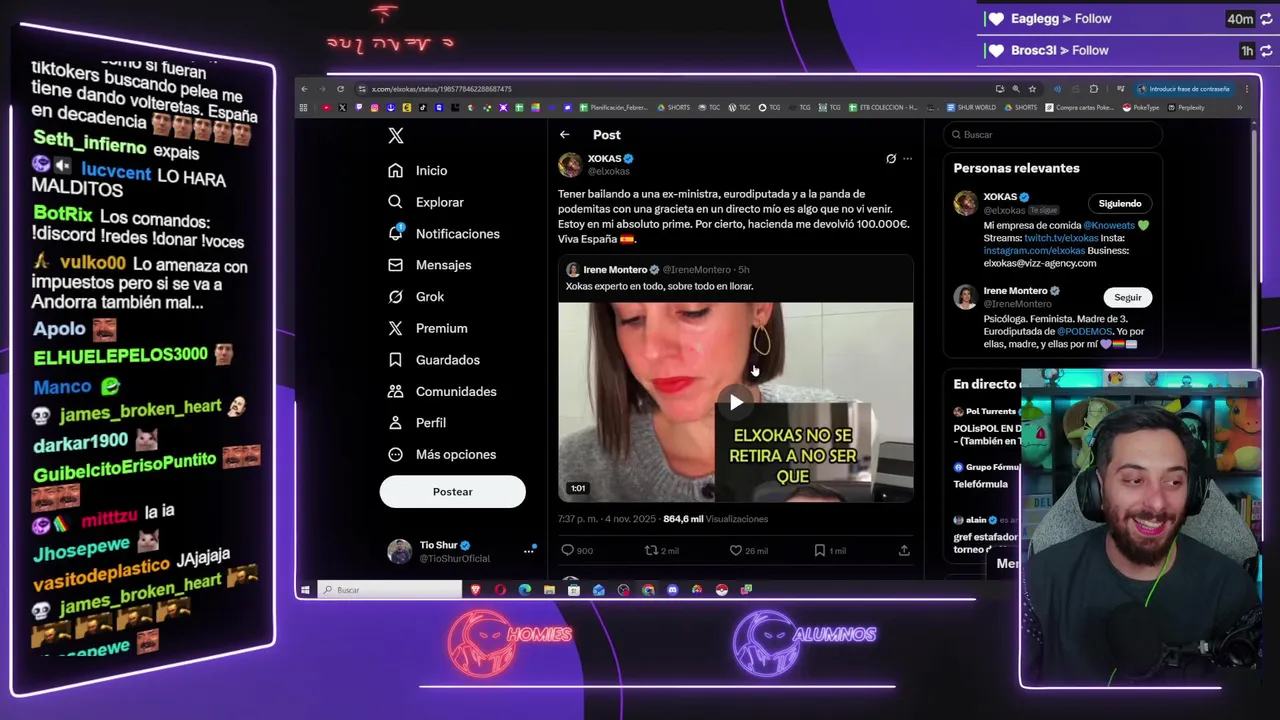Open Microsoft Edge in taskbar
Screen dimensions: 1280x720
point(525,590)
